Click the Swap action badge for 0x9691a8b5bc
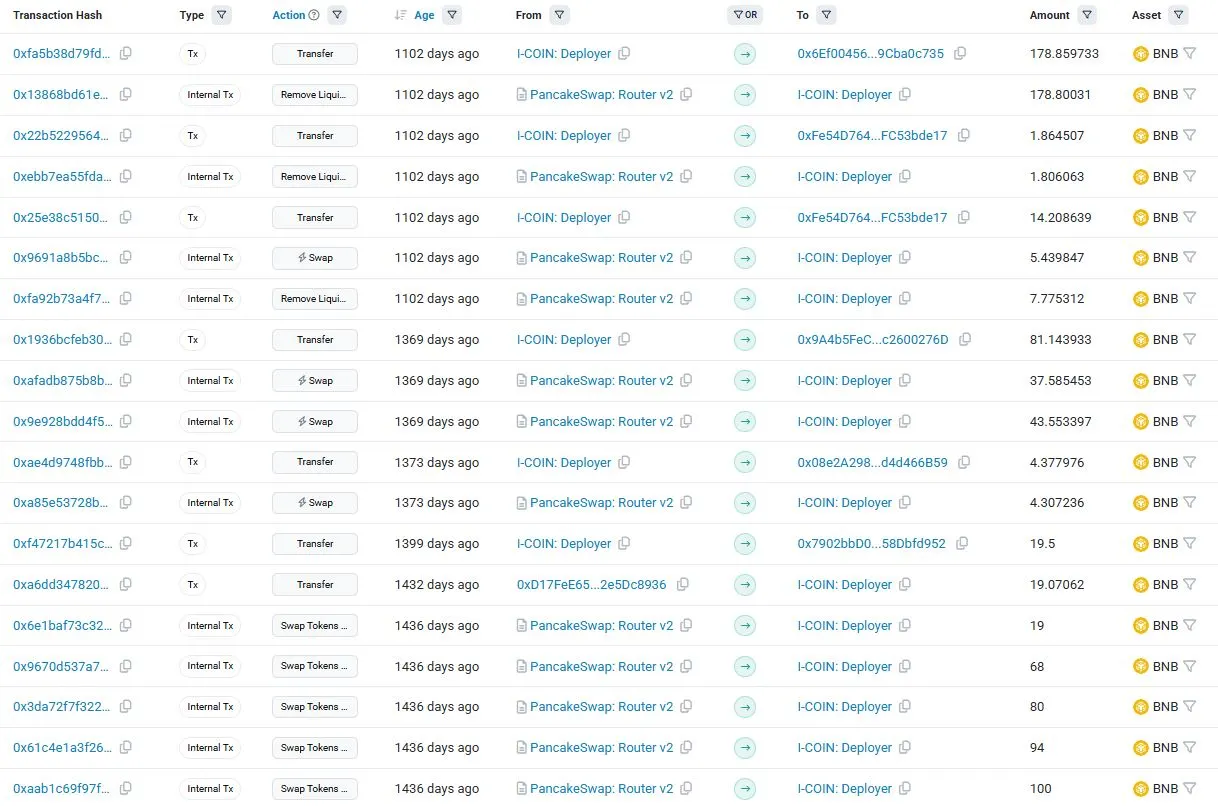1218x806 pixels. (314, 258)
